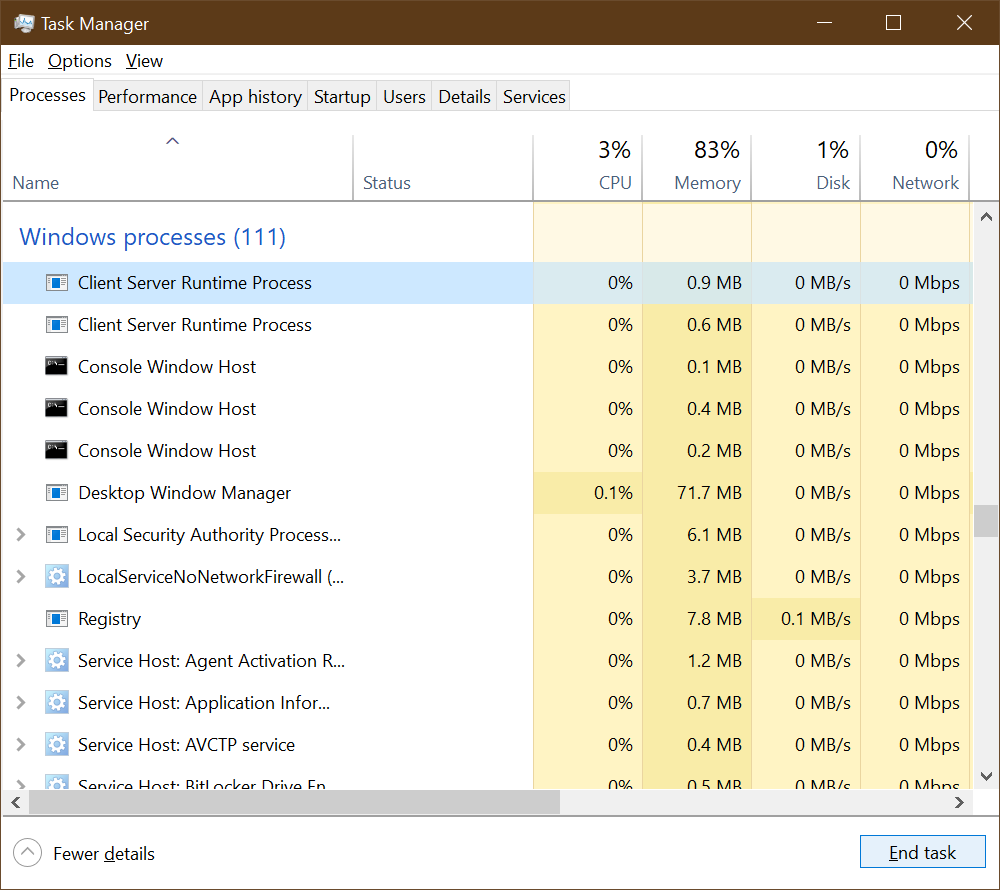Viewport: 1000px width, 890px height.
Task: Minimize the Task Manager window
Action: coord(825,23)
